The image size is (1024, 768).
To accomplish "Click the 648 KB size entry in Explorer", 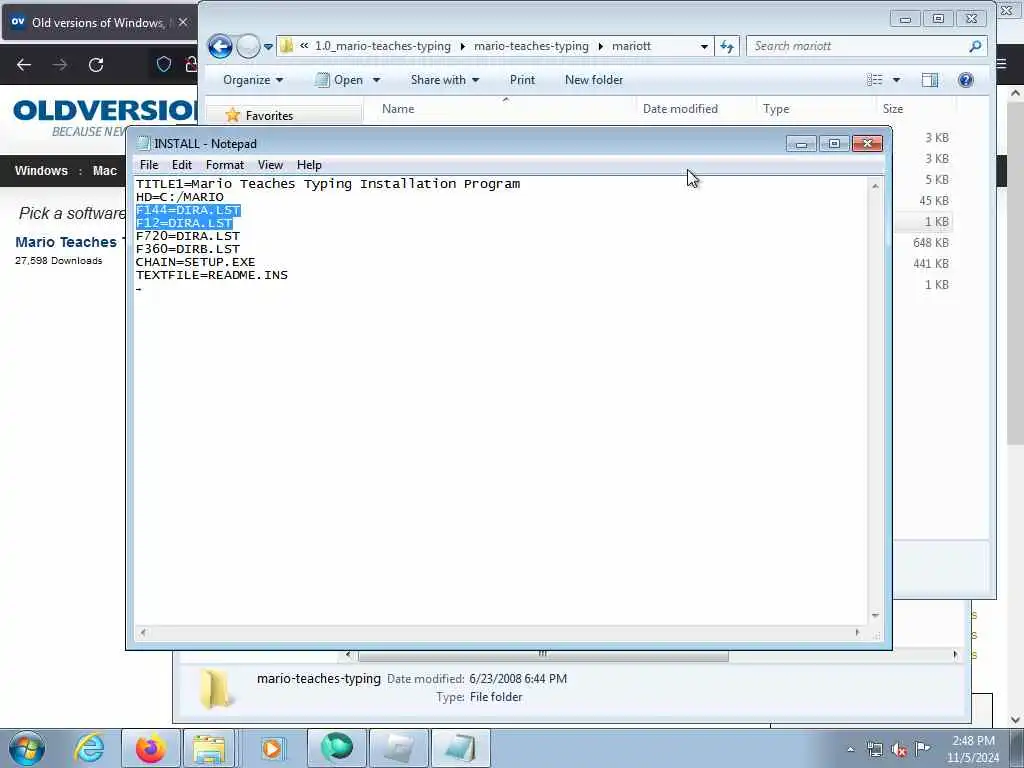I will click(931, 243).
